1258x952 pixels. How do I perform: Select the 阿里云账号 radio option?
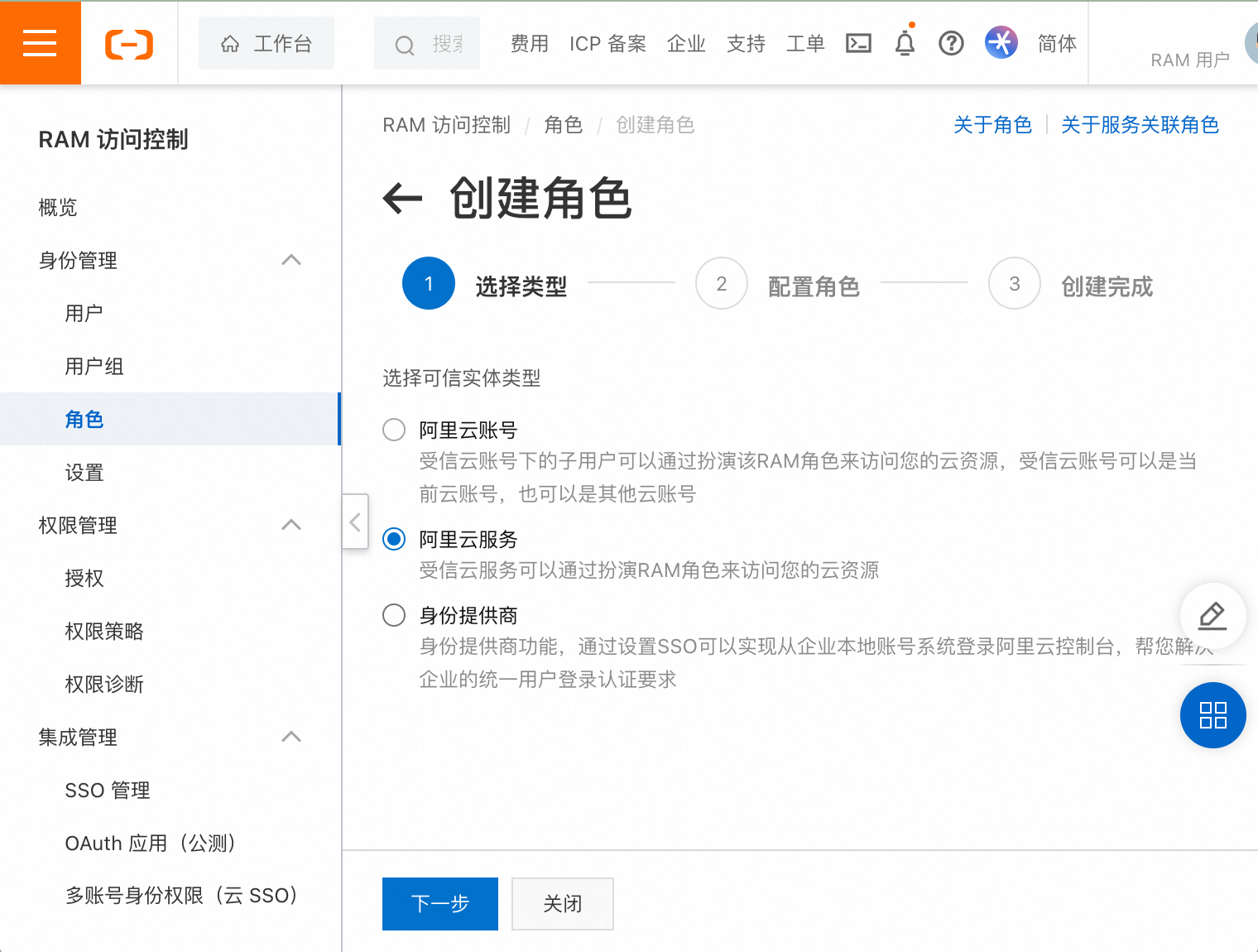coord(394,430)
